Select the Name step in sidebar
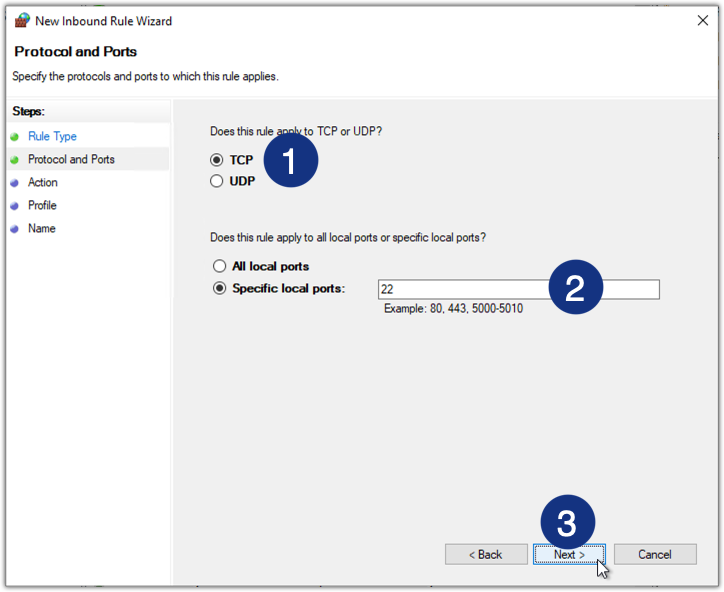The width and height of the screenshot is (724, 592). tap(41, 228)
